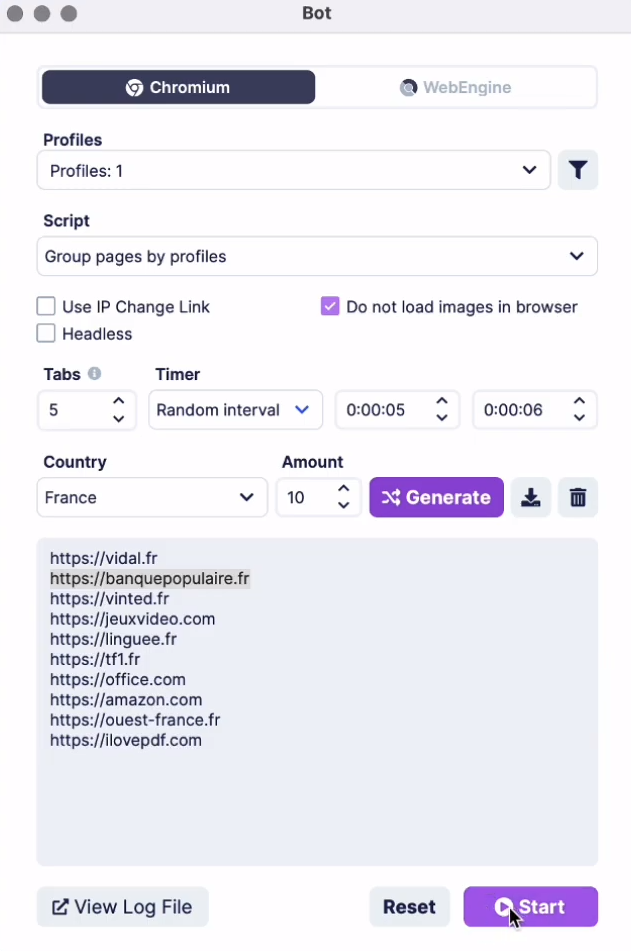Open View Log File
The image size is (631, 951).
coord(123,907)
